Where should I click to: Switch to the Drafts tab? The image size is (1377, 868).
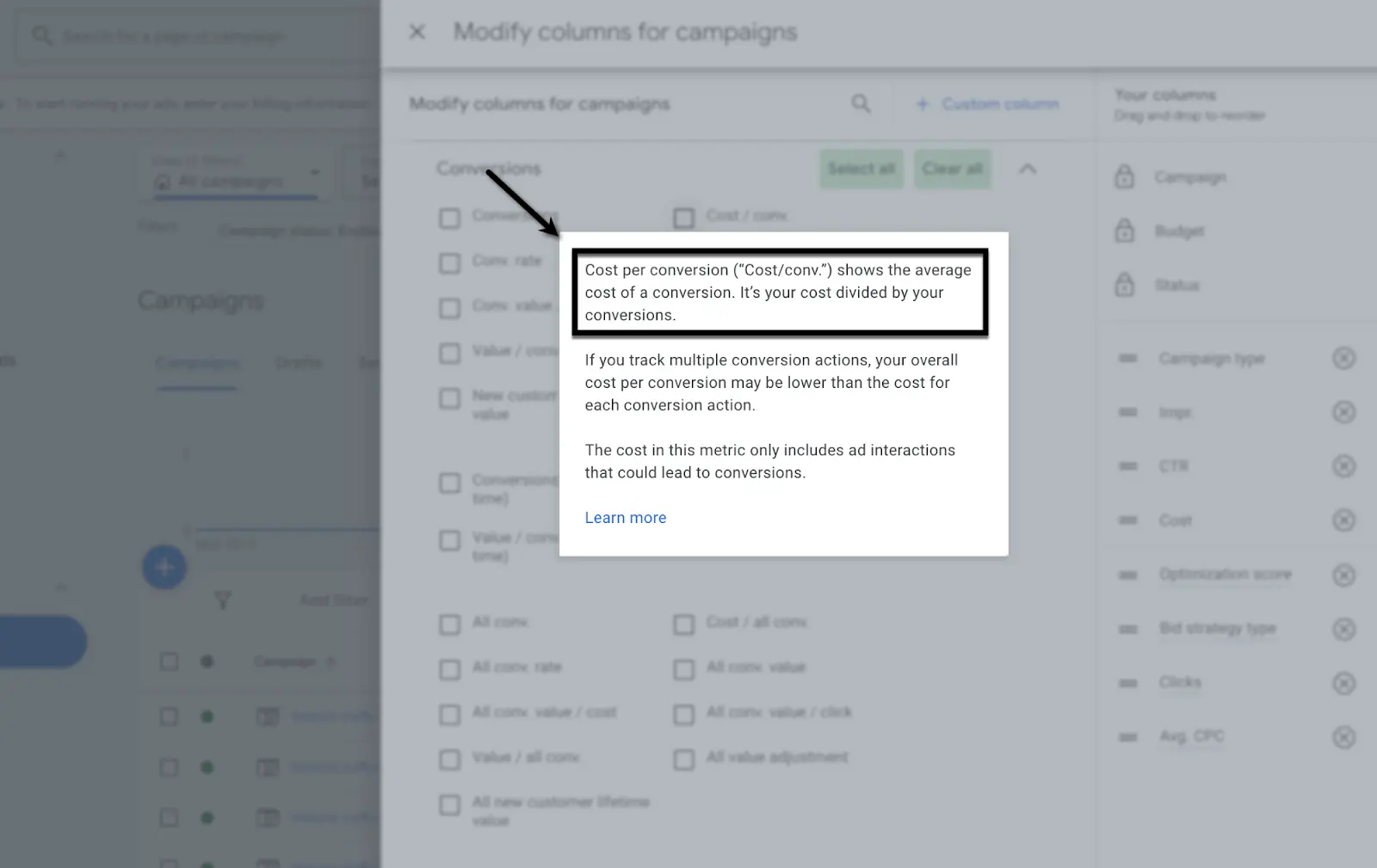(x=298, y=363)
